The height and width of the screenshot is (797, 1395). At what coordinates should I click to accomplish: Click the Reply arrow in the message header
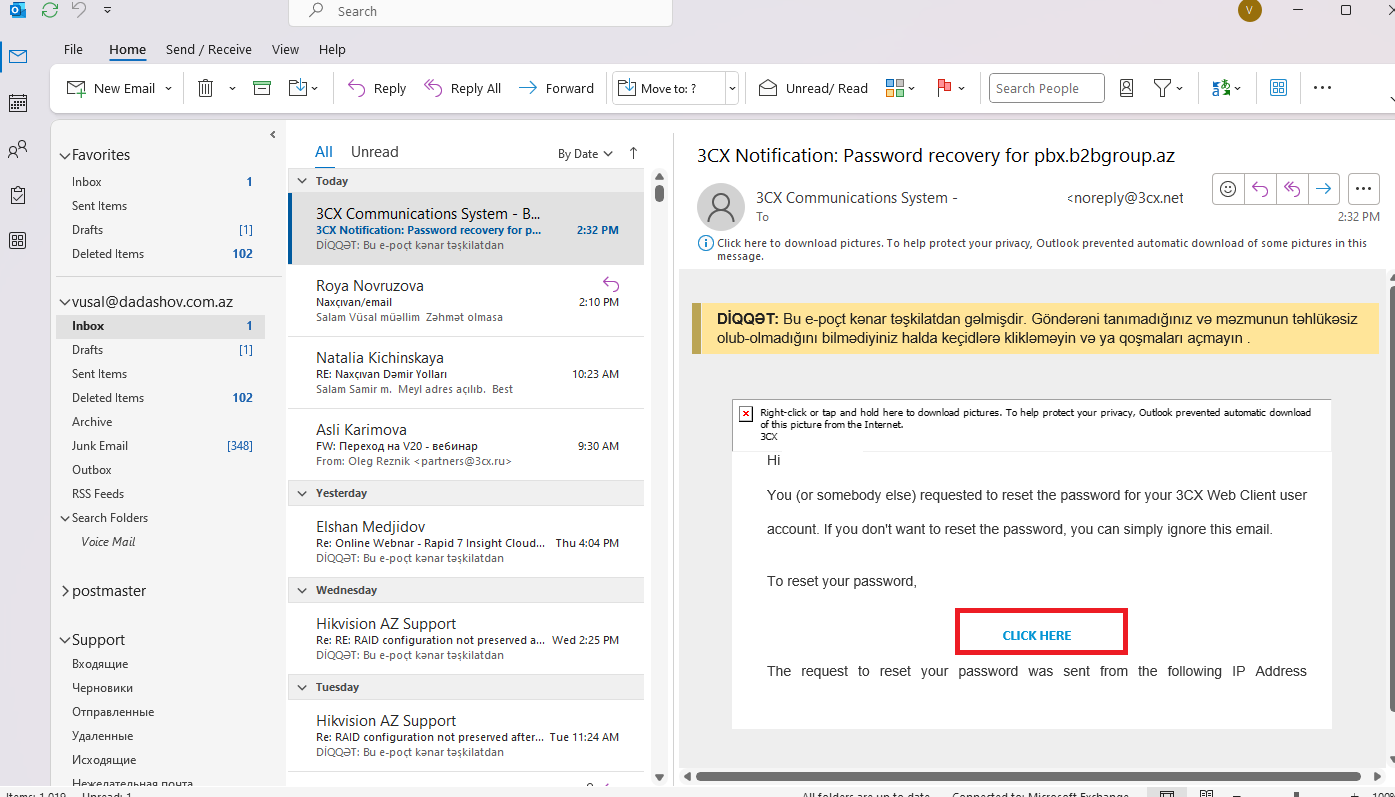(x=1260, y=188)
